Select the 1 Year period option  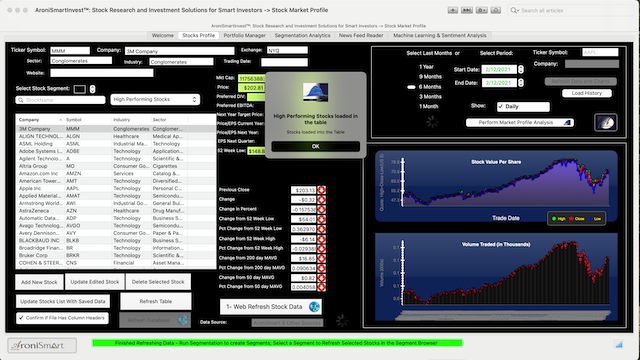(x=426, y=67)
